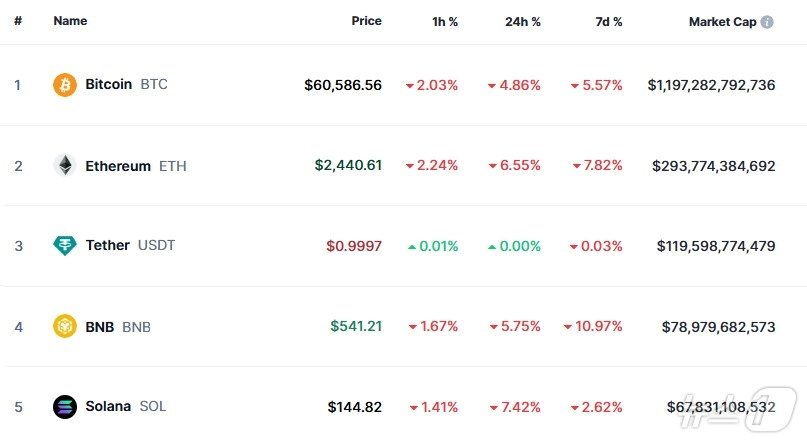
Task: Open the Solana name link
Action: click(108, 407)
